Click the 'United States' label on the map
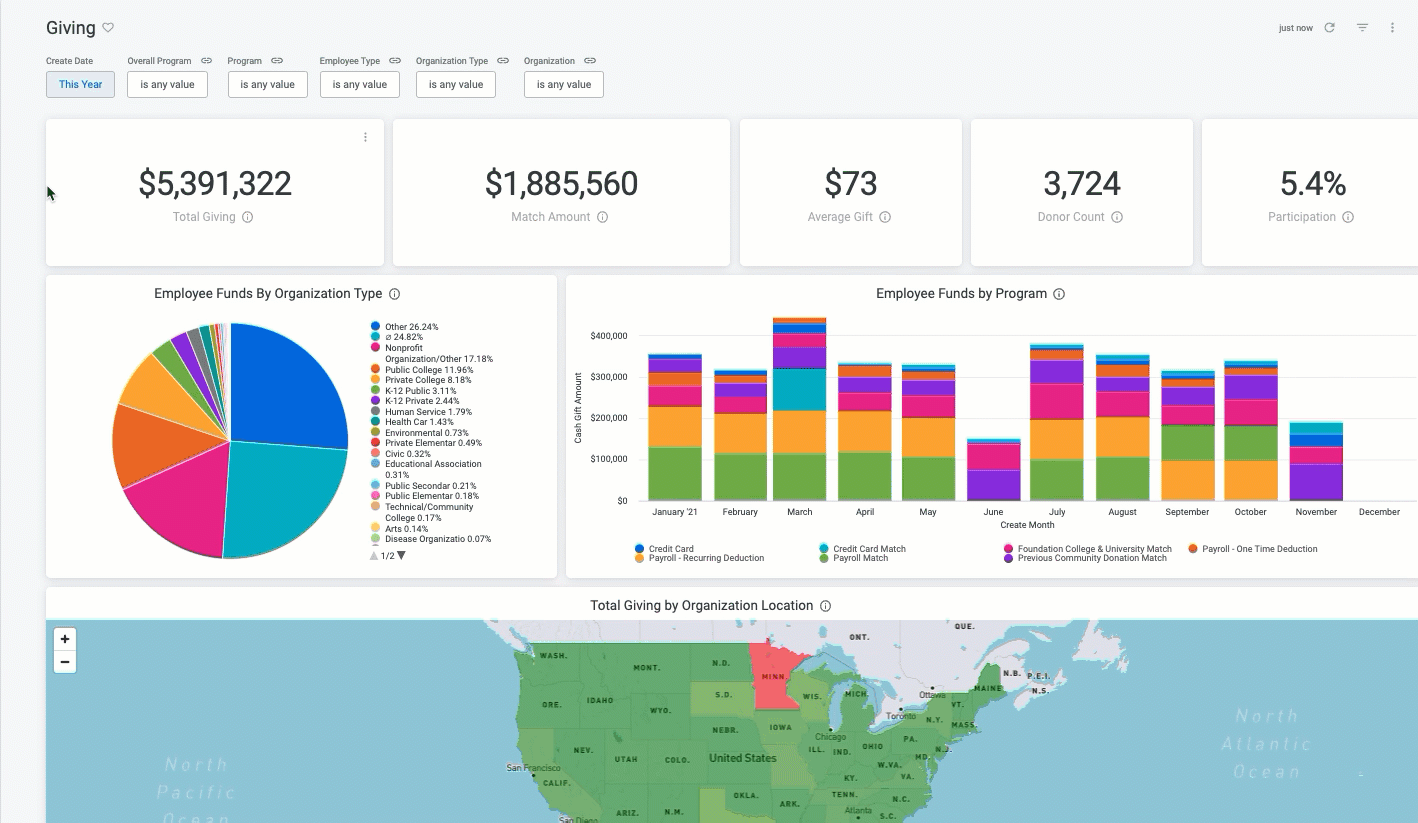The width and height of the screenshot is (1418, 823). [743, 758]
